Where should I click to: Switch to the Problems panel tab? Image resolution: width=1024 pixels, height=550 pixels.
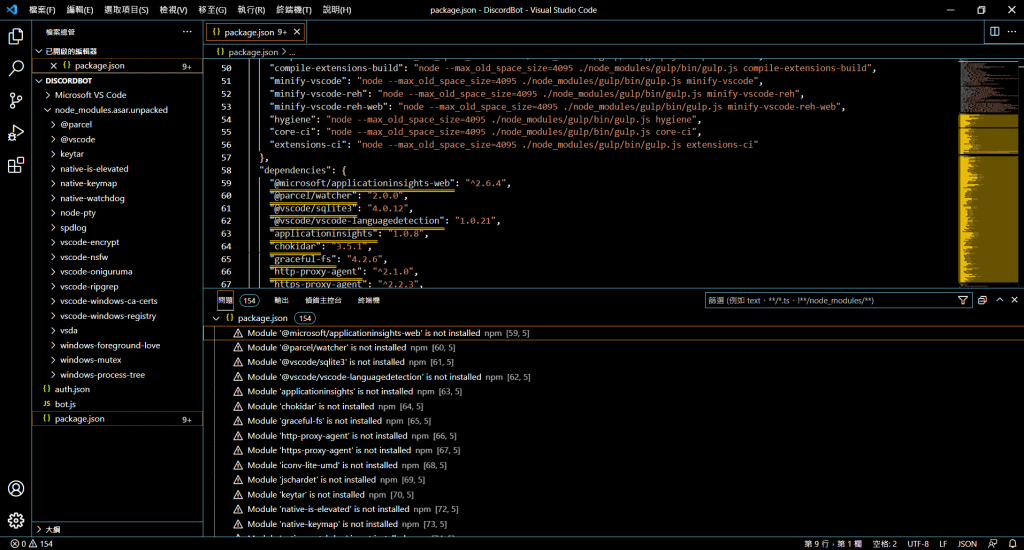coord(225,300)
